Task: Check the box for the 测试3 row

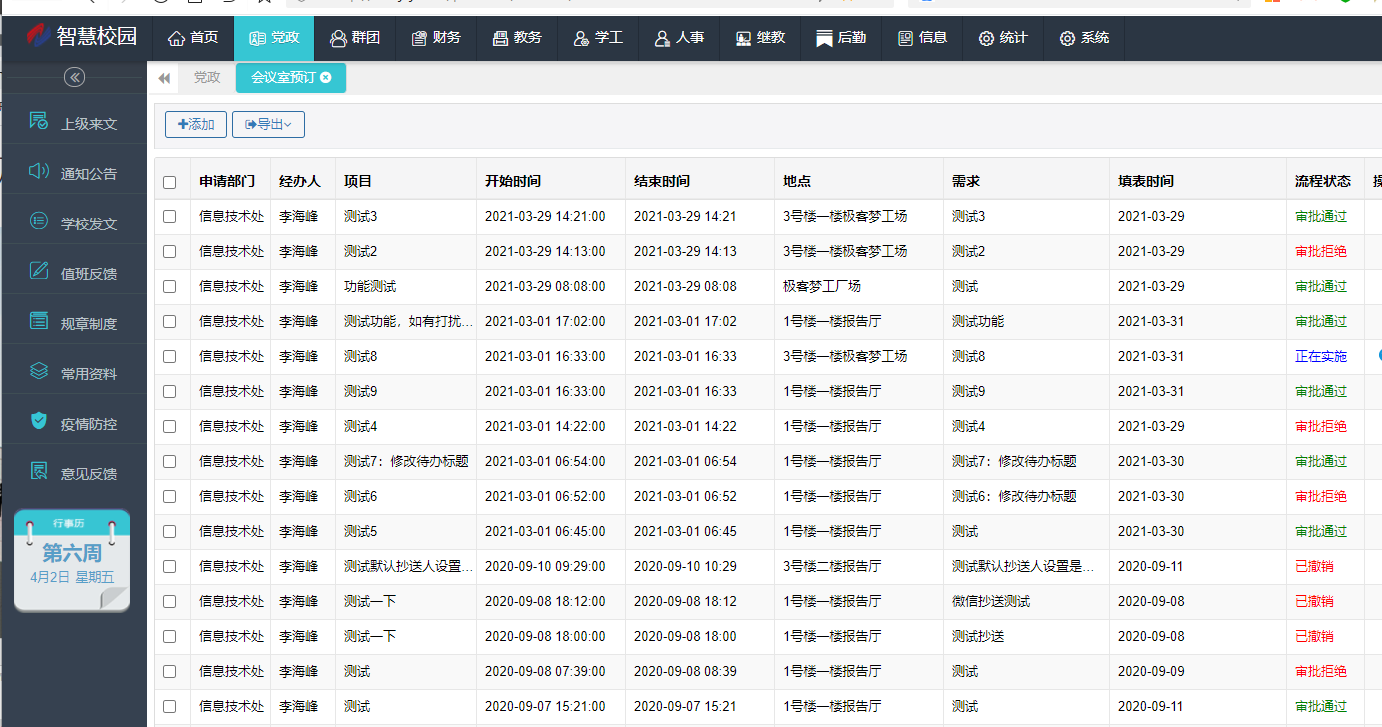Action: (169, 216)
